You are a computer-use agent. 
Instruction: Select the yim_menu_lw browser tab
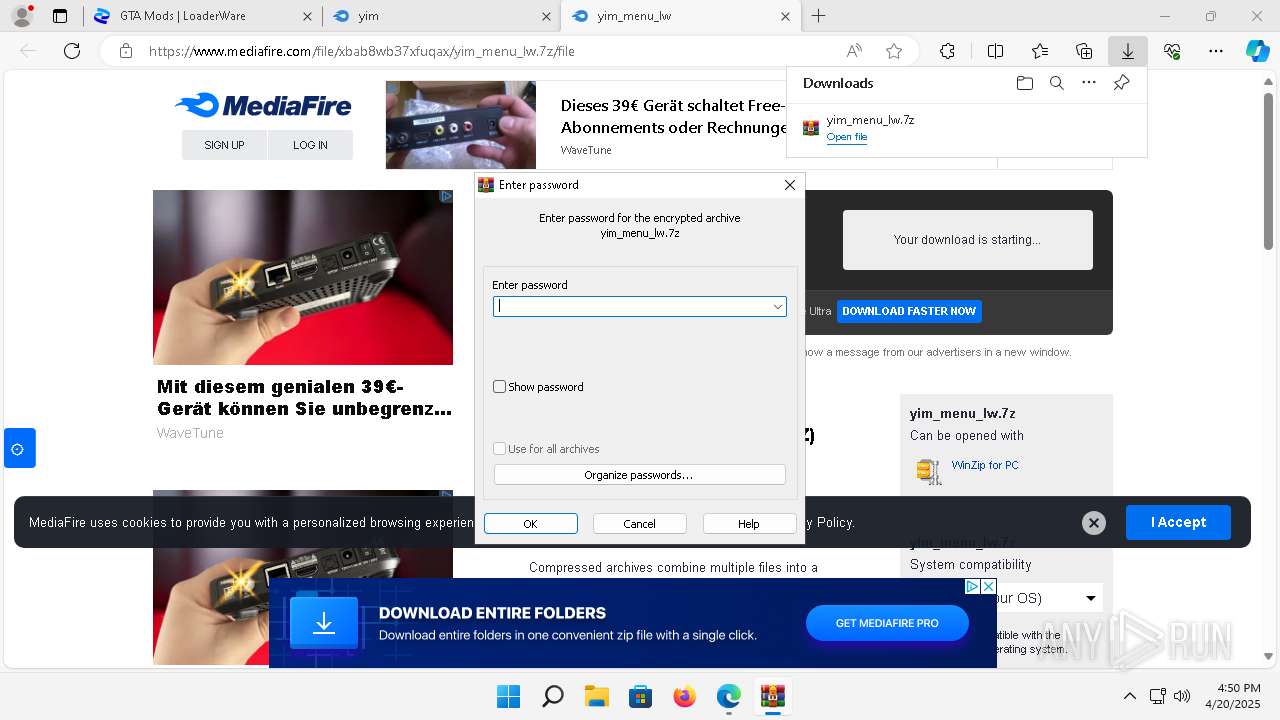coord(680,16)
